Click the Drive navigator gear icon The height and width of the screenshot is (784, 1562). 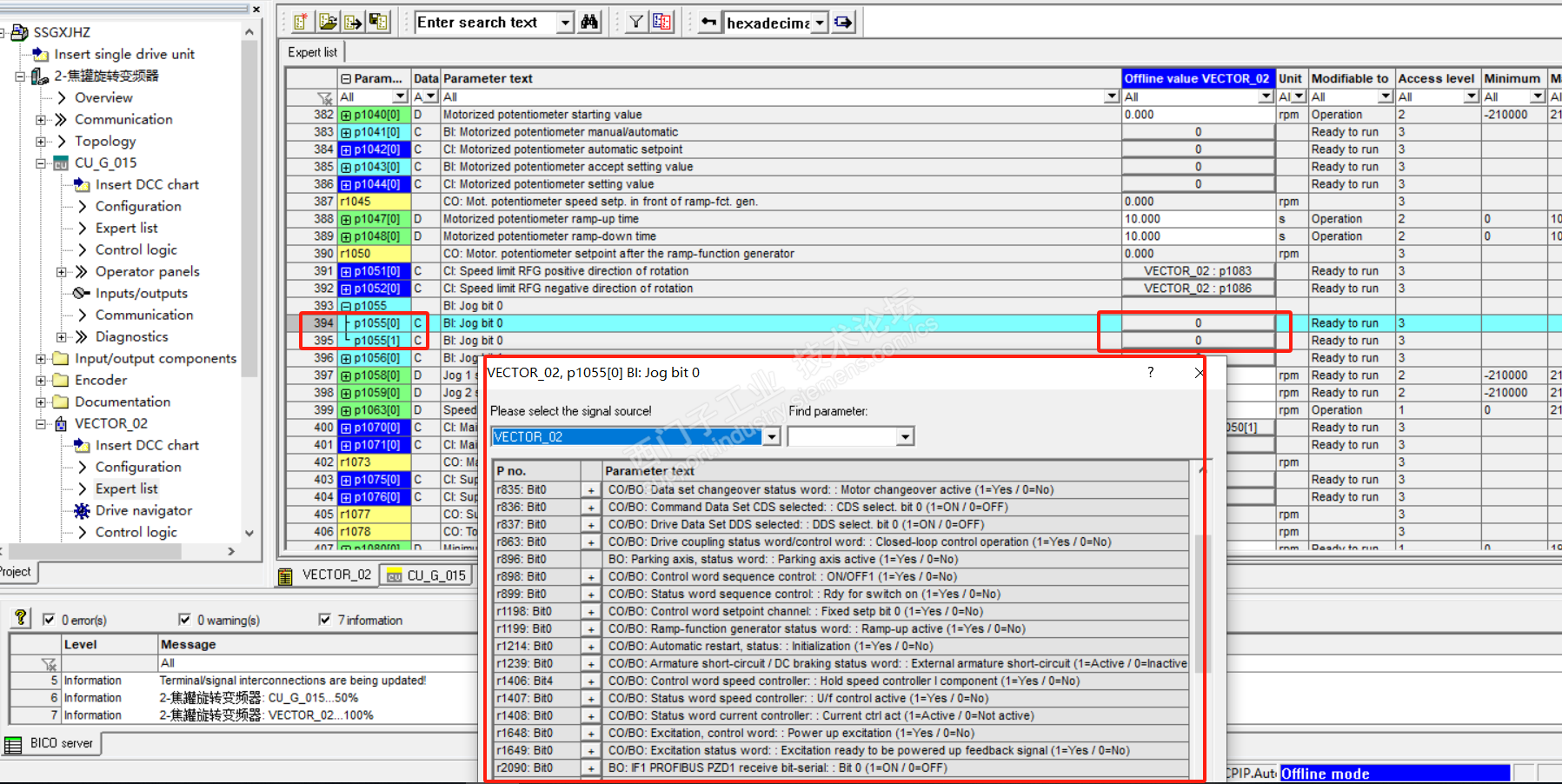82,510
